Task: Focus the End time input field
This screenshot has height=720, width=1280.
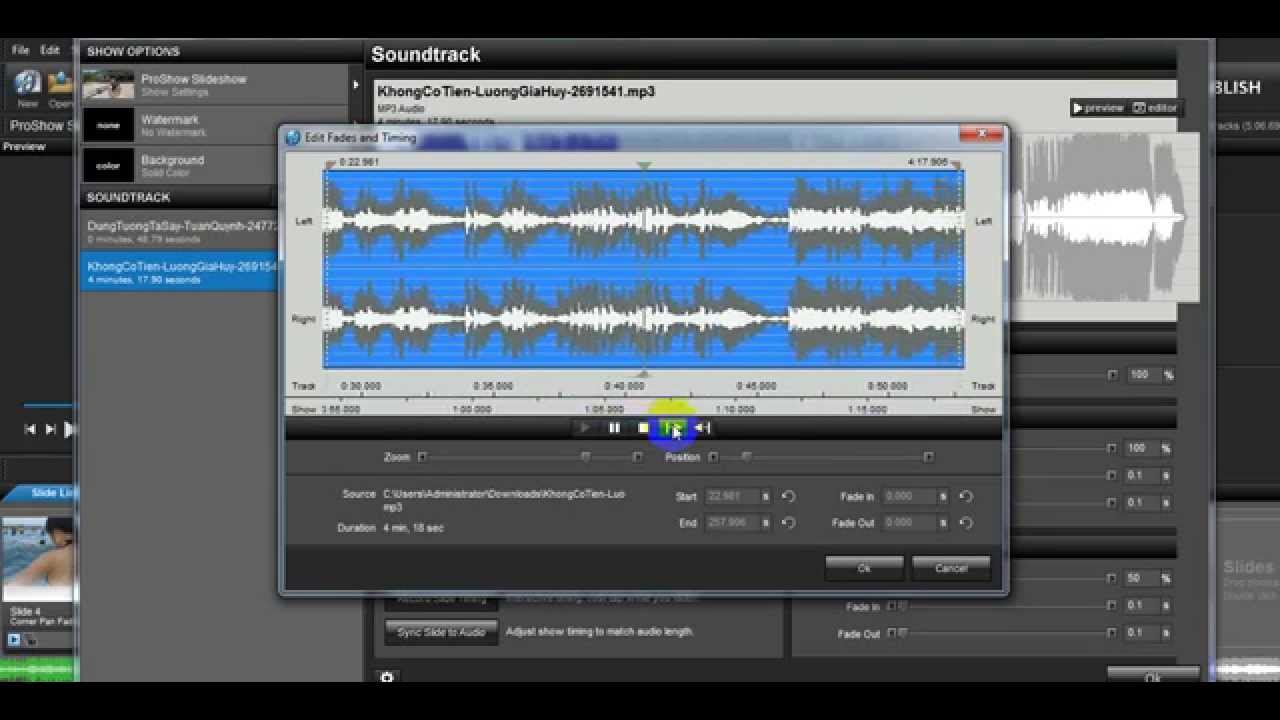Action: 738,522
